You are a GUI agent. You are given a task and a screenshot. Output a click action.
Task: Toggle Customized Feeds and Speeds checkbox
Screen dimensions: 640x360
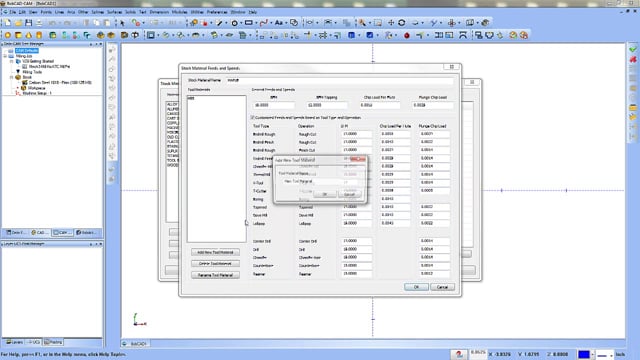tap(253, 118)
